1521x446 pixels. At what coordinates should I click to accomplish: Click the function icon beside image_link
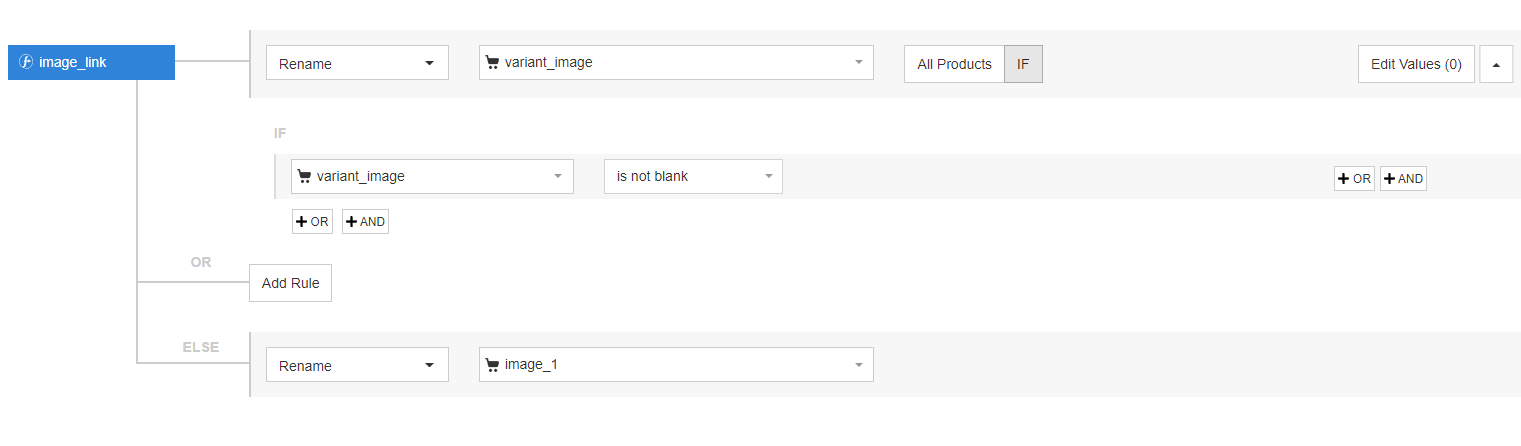click(27, 62)
